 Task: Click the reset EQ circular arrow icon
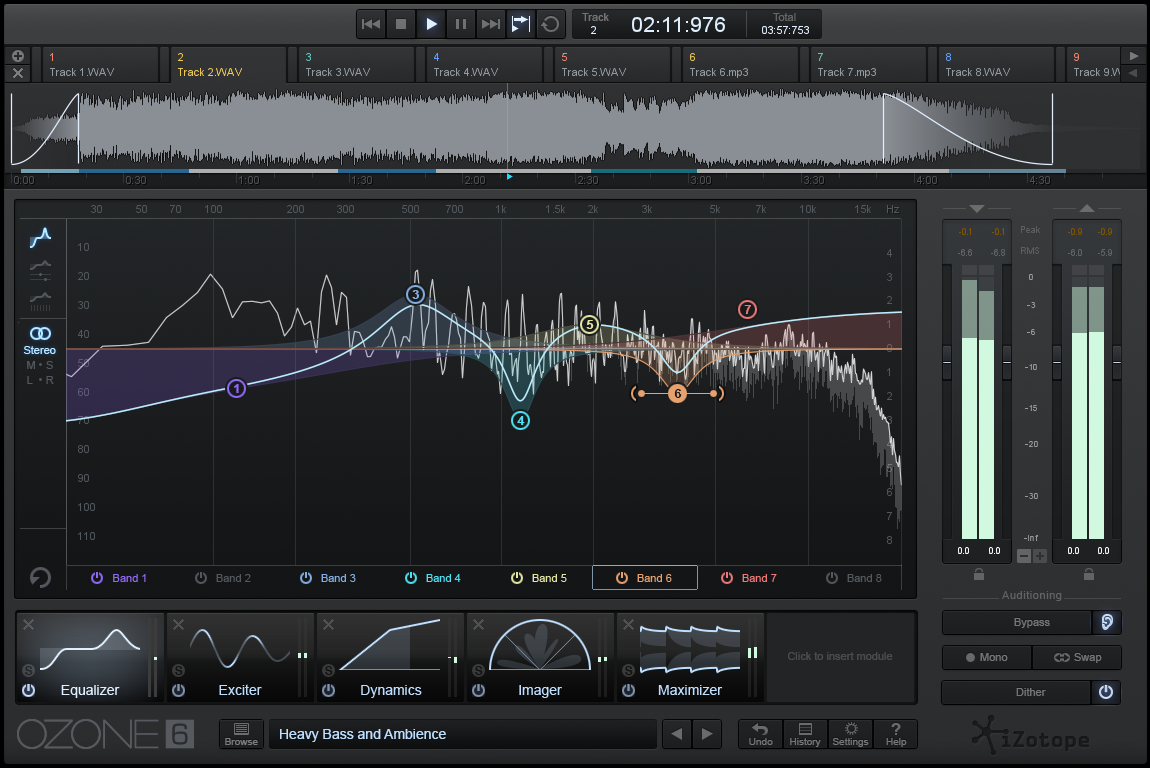[x=40, y=577]
